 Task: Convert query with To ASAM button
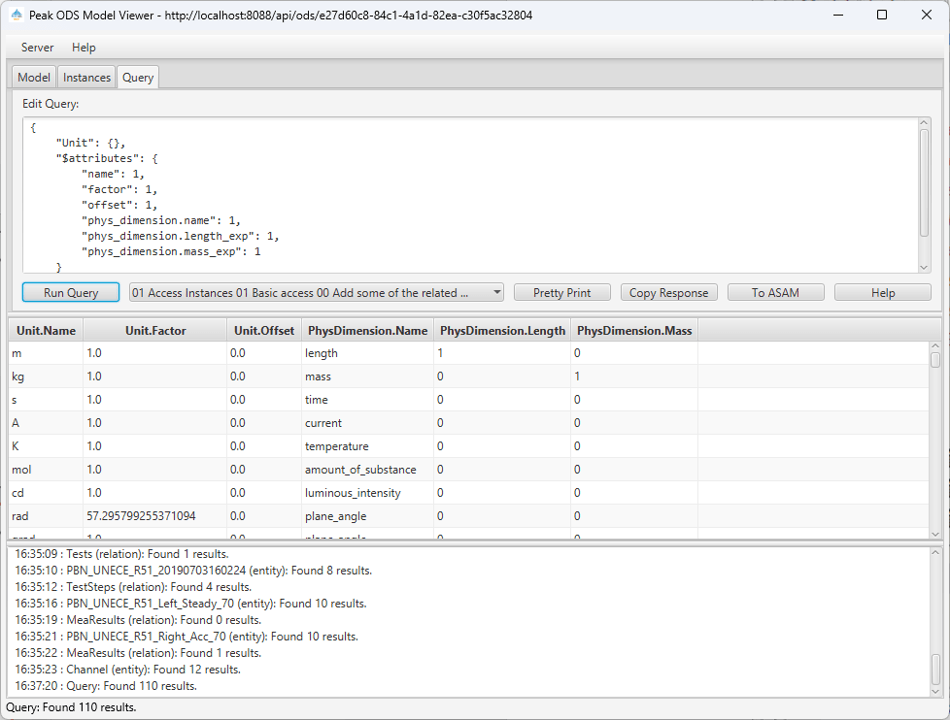coord(775,293)
